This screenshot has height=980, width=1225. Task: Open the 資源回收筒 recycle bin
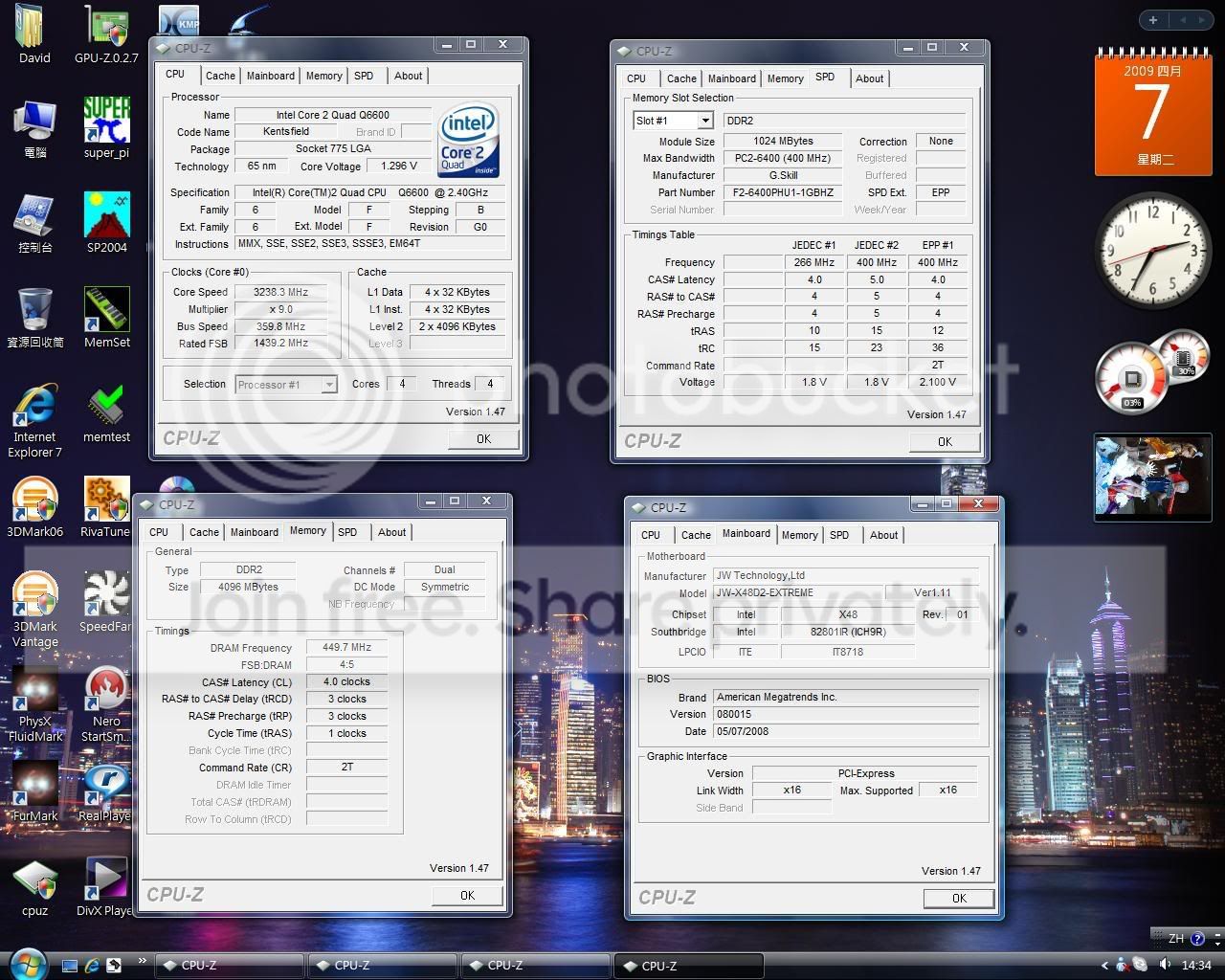pos(34,318)
